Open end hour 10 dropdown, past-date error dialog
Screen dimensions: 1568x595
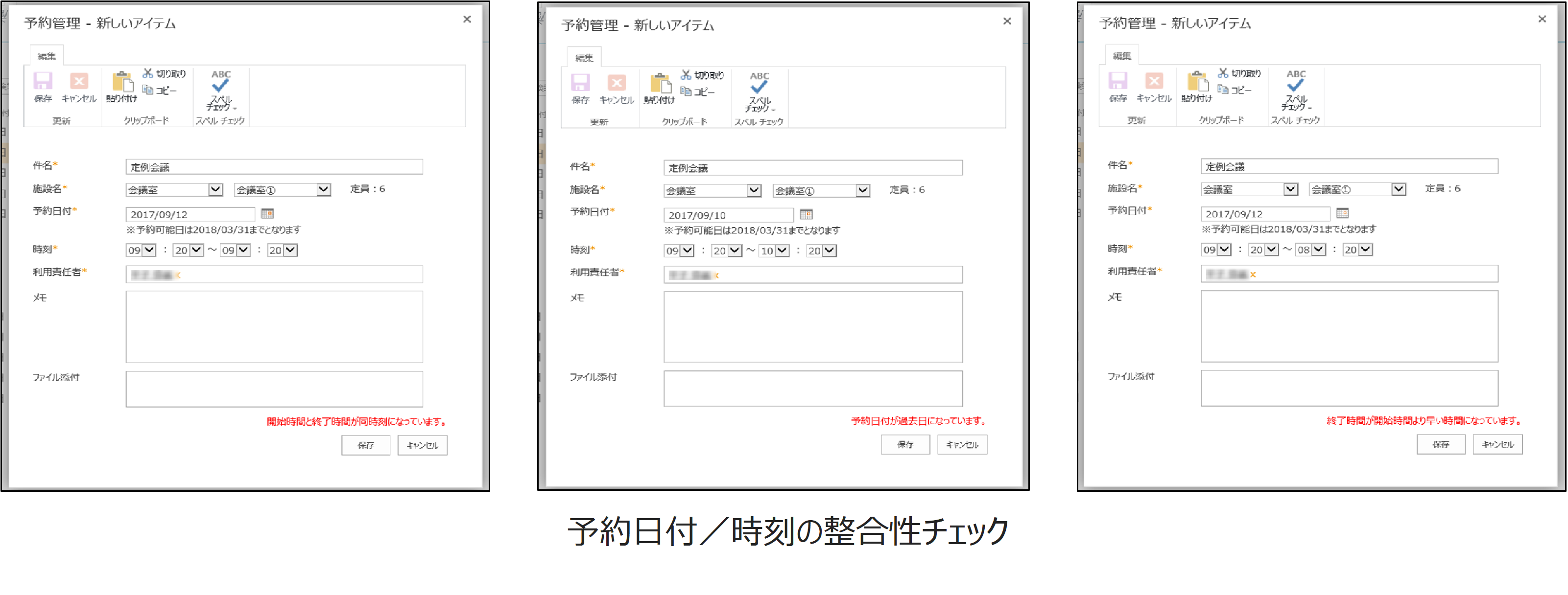(x=774, y=251)
